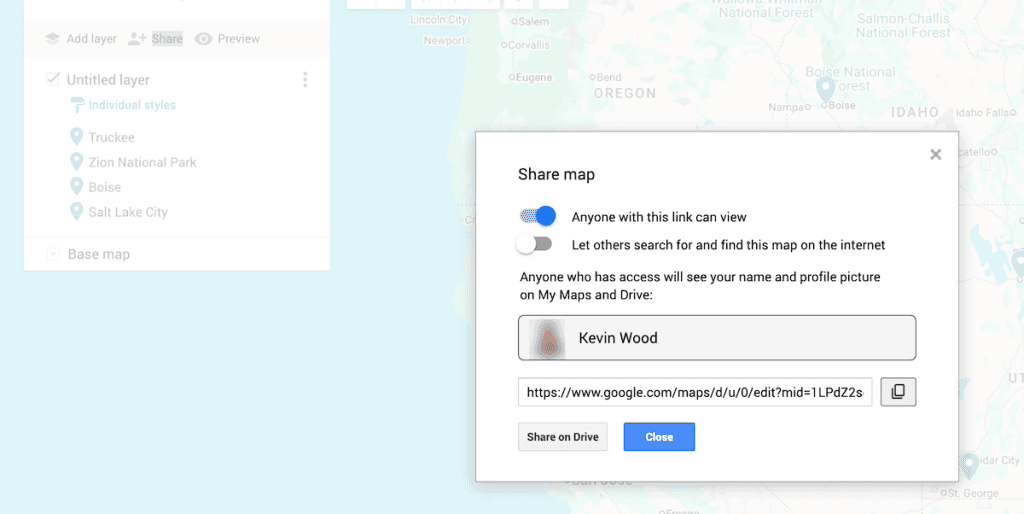The image size is (1024, 514).
Task: Click Add layer in the sidebar
Action: [91, 39]
